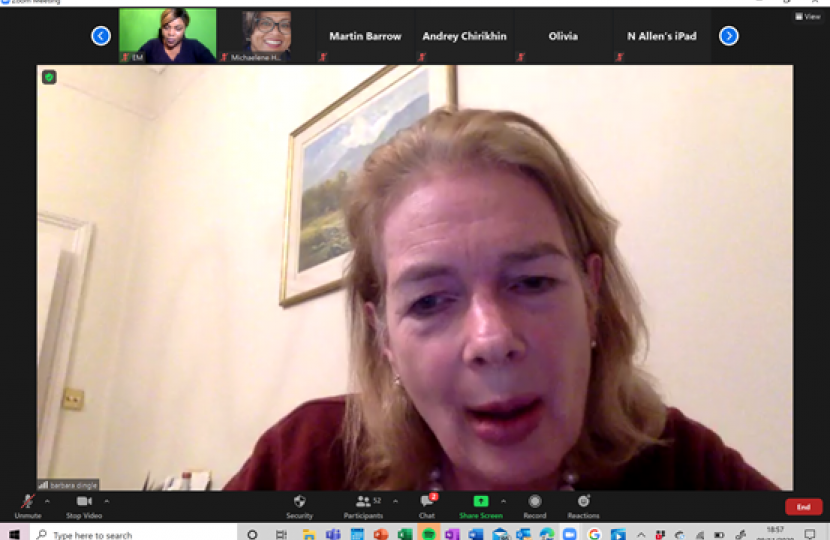830x540 pixels.
Task: Open the Participants panel
Action: 362,505
